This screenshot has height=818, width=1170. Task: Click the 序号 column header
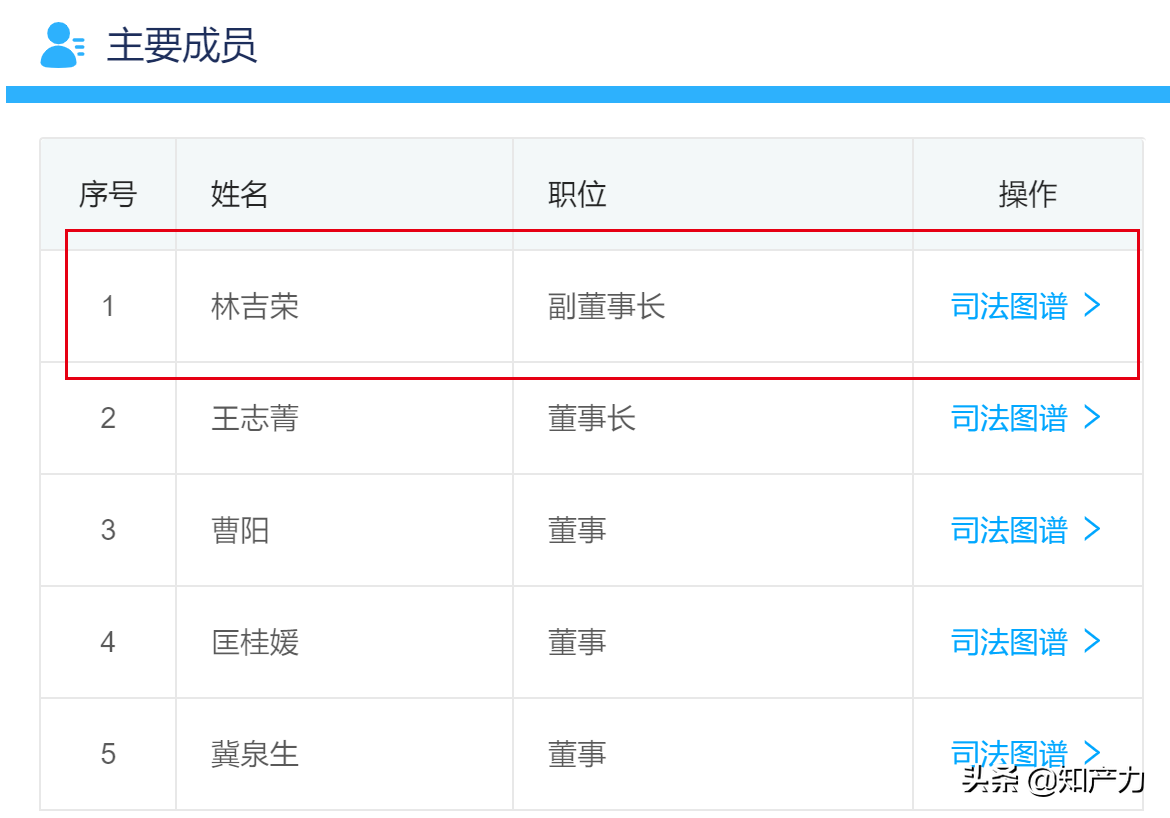(x=108, y=194)
